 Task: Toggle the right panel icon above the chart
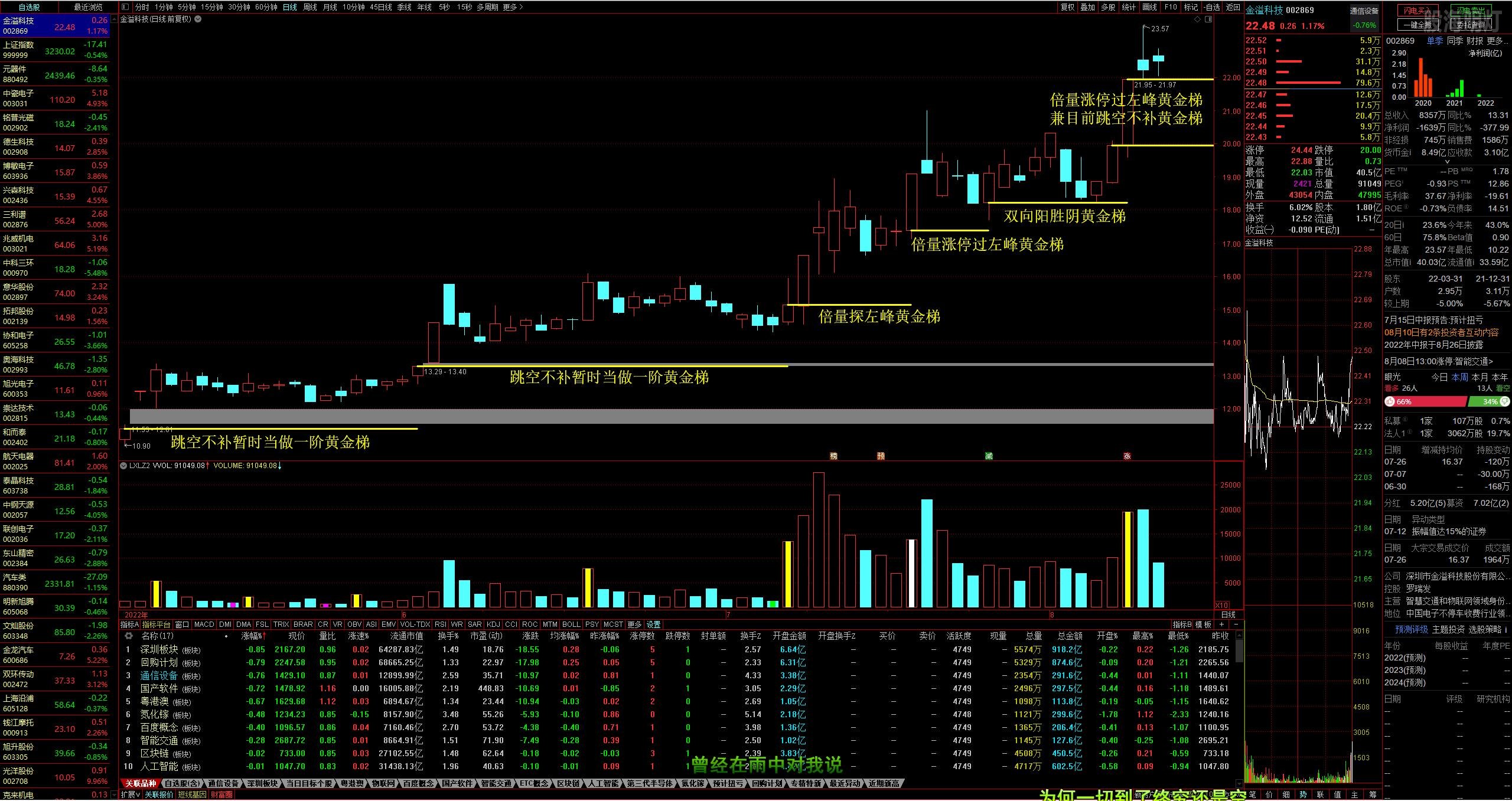pos(1208,19)
